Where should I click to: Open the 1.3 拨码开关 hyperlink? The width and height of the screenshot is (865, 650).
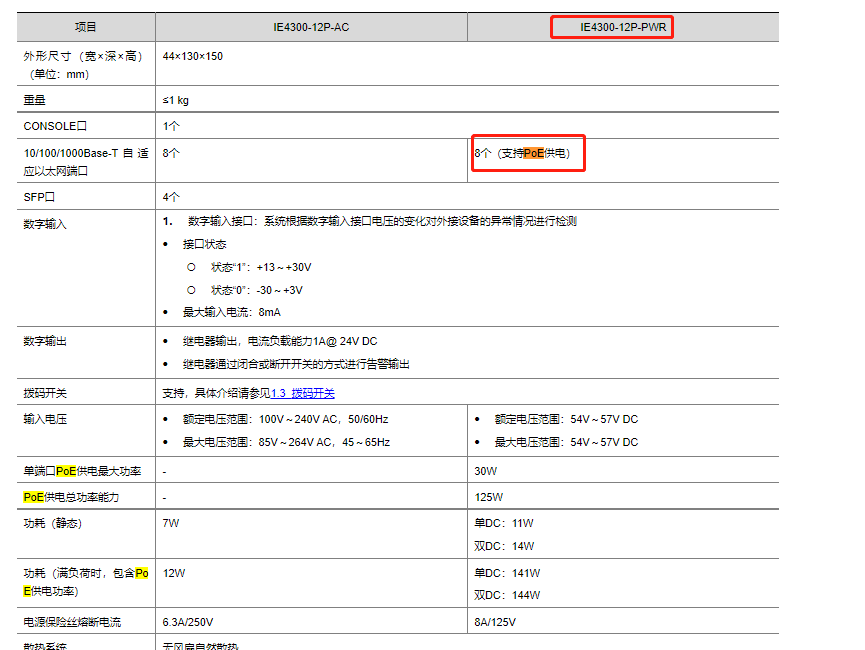click(303, 393)
